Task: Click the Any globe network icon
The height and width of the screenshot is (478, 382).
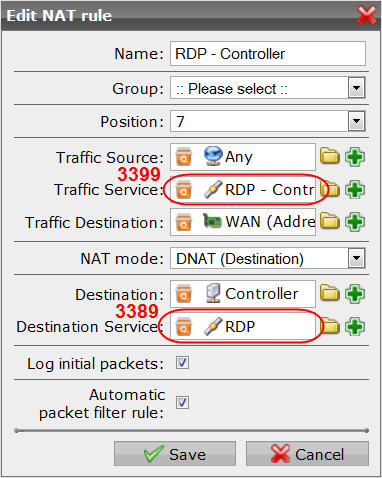Action: pyautogui.click(x=213, y=156)
